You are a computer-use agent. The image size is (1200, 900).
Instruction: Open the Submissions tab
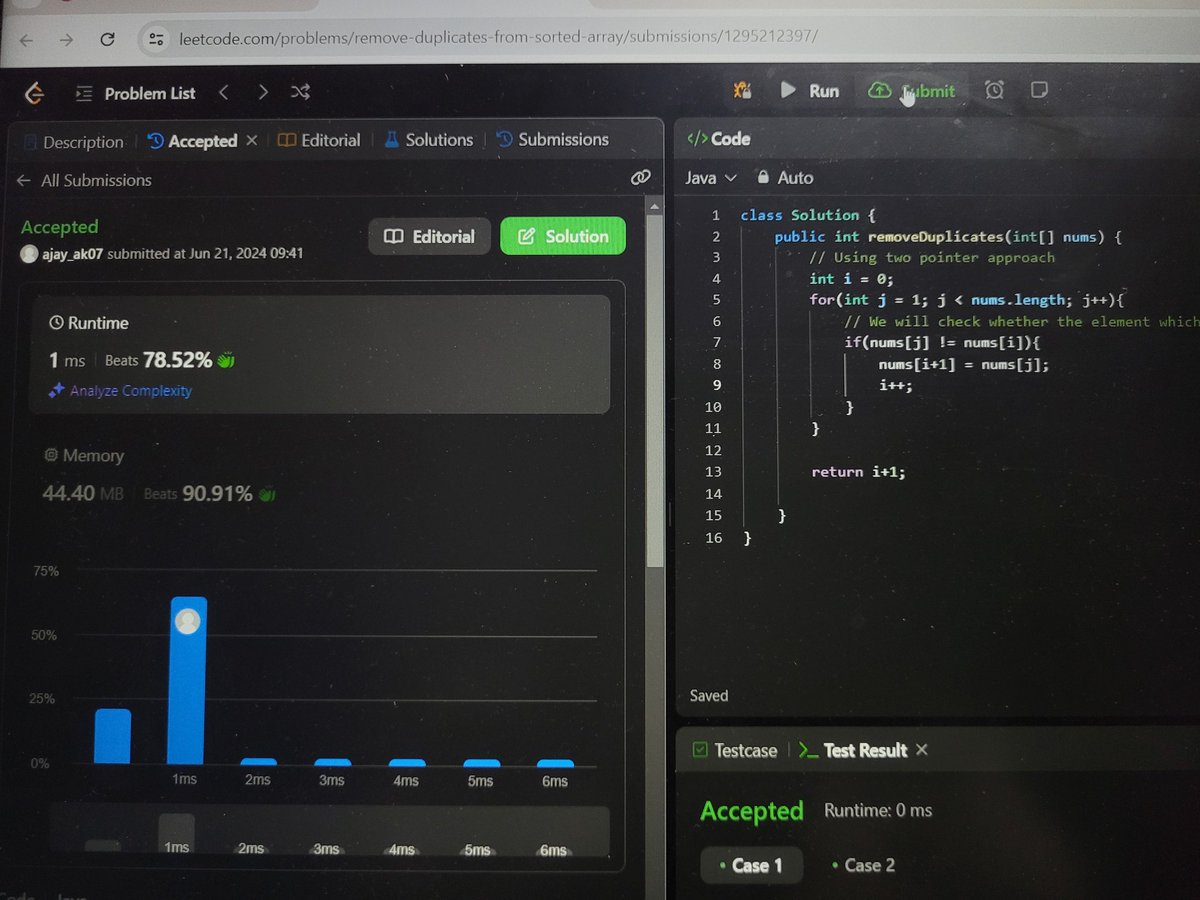pyautogui.click(x=552, y=140)
